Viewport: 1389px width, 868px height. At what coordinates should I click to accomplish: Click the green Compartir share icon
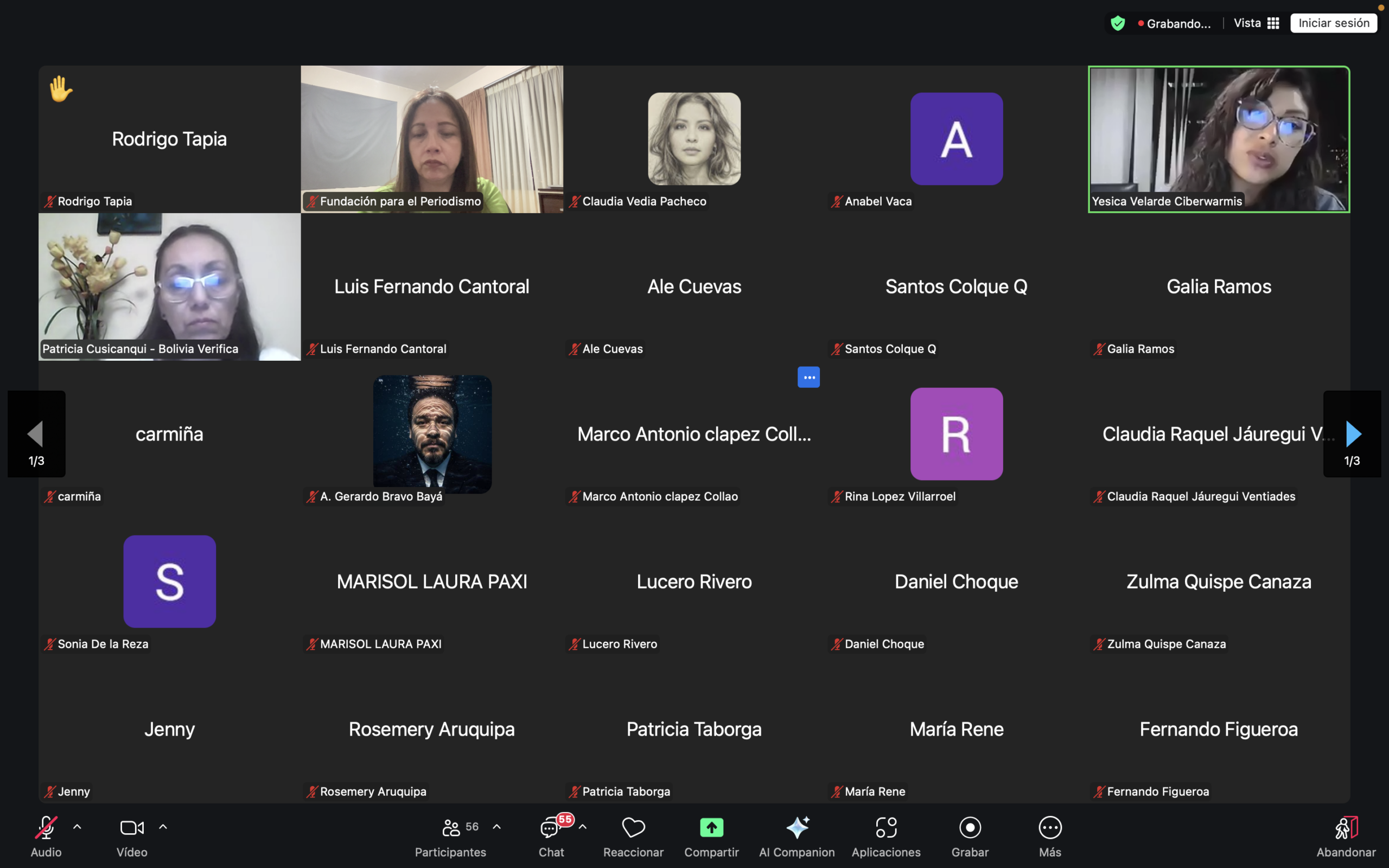[x=711, y=827]
